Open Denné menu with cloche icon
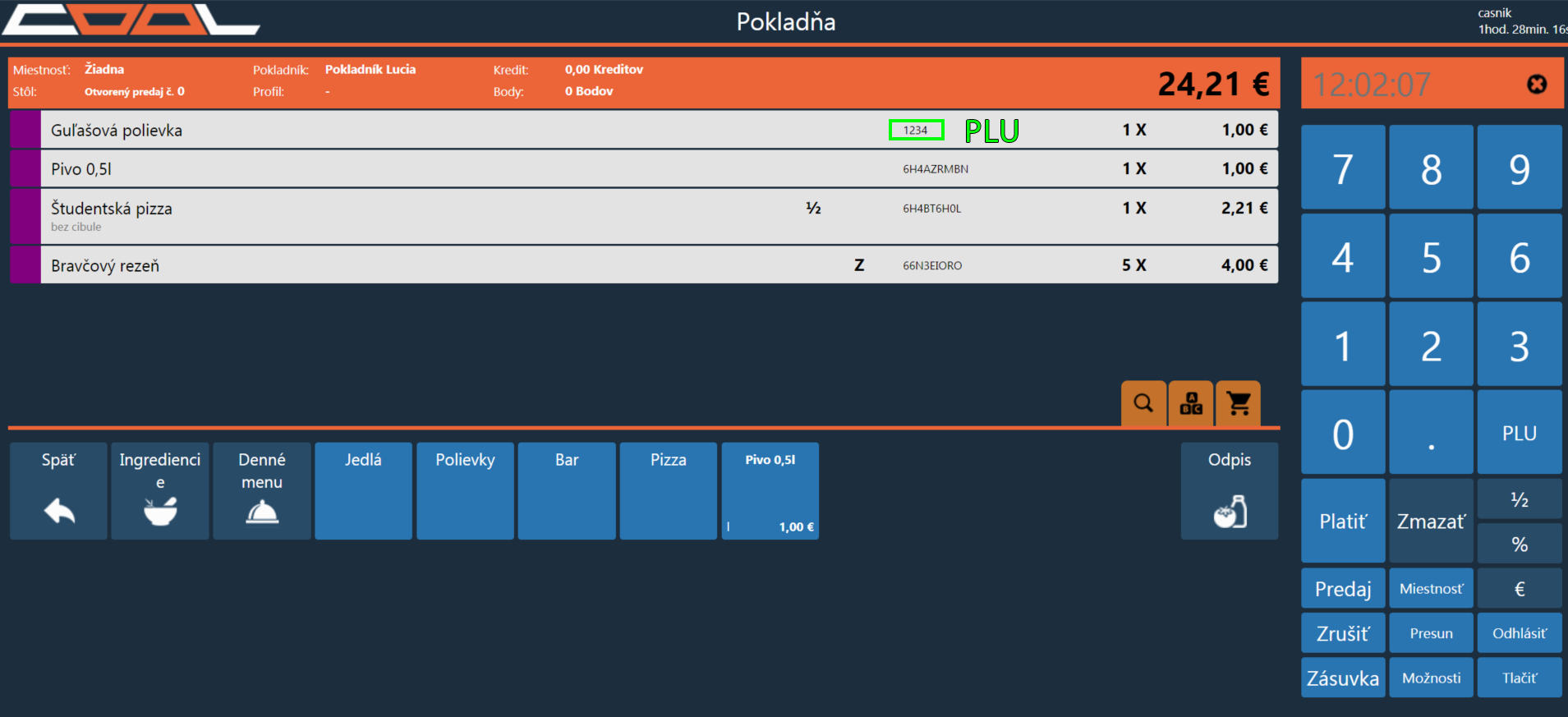The width and height of the screenshot is (1568, 717). point(262,491)
